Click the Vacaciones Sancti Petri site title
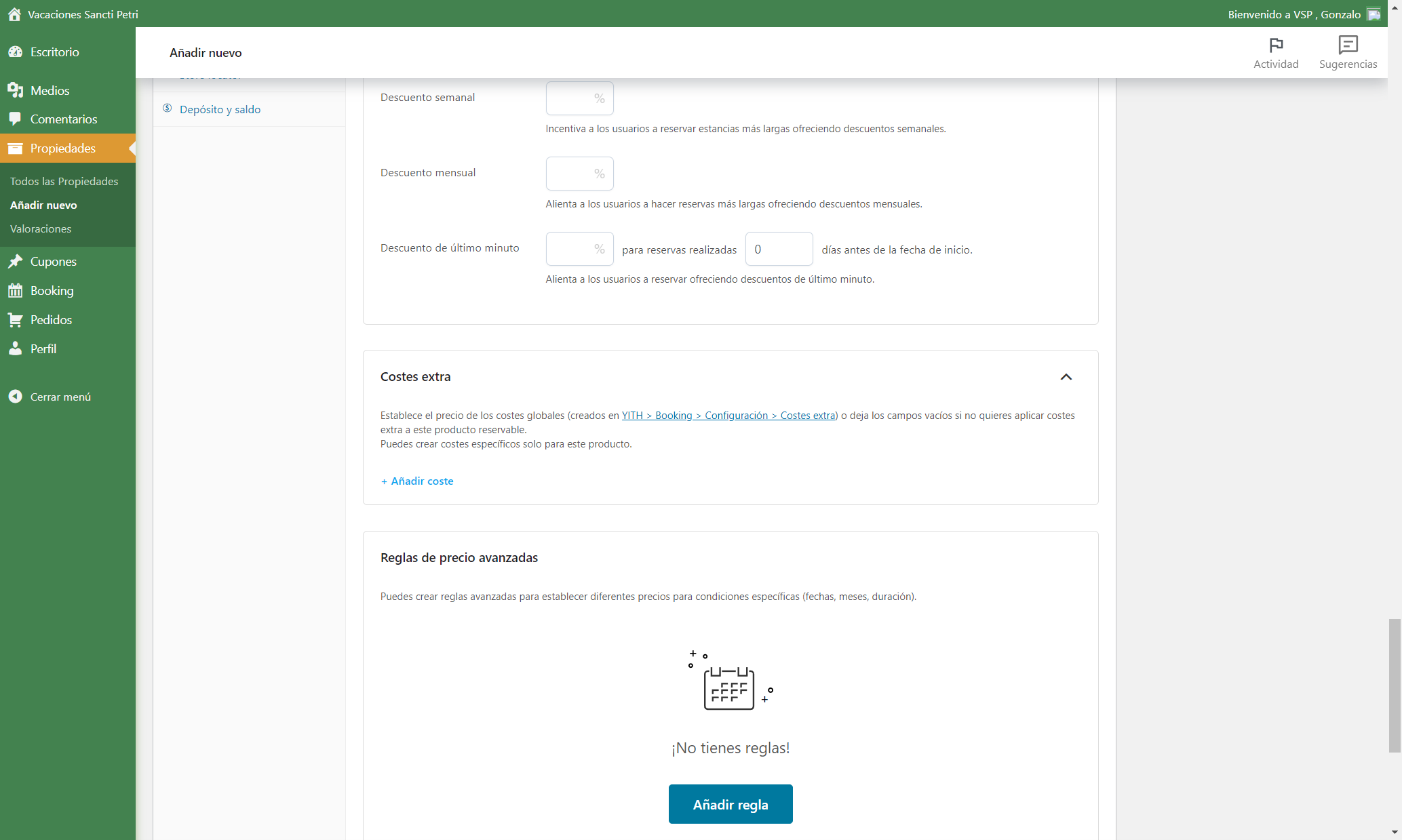1402x840 pixels. coord(83,14)
